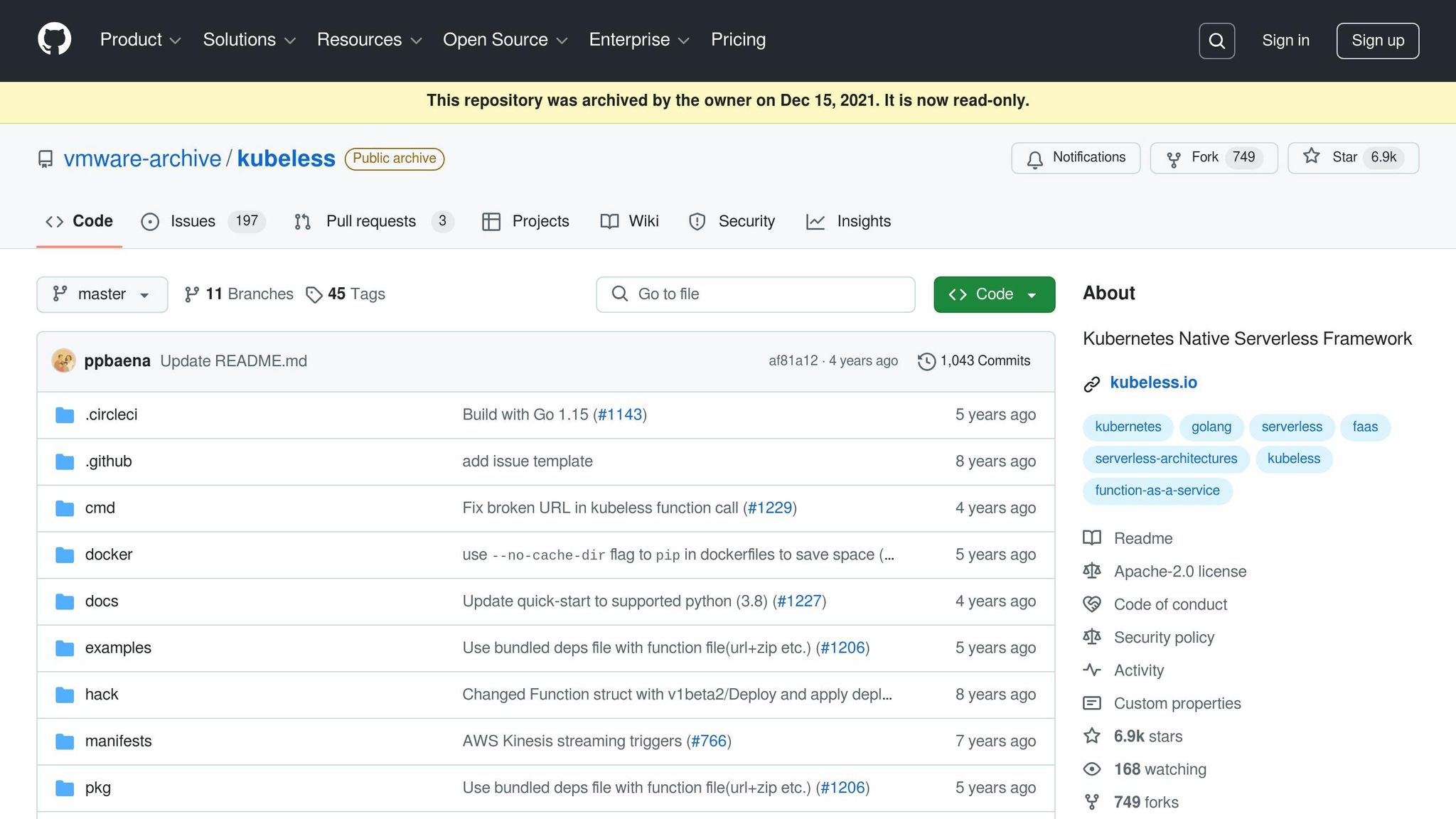Viewport: 1456px width, 819px height.
Task: Expand the Solutions menu
Action: point(250,40)
